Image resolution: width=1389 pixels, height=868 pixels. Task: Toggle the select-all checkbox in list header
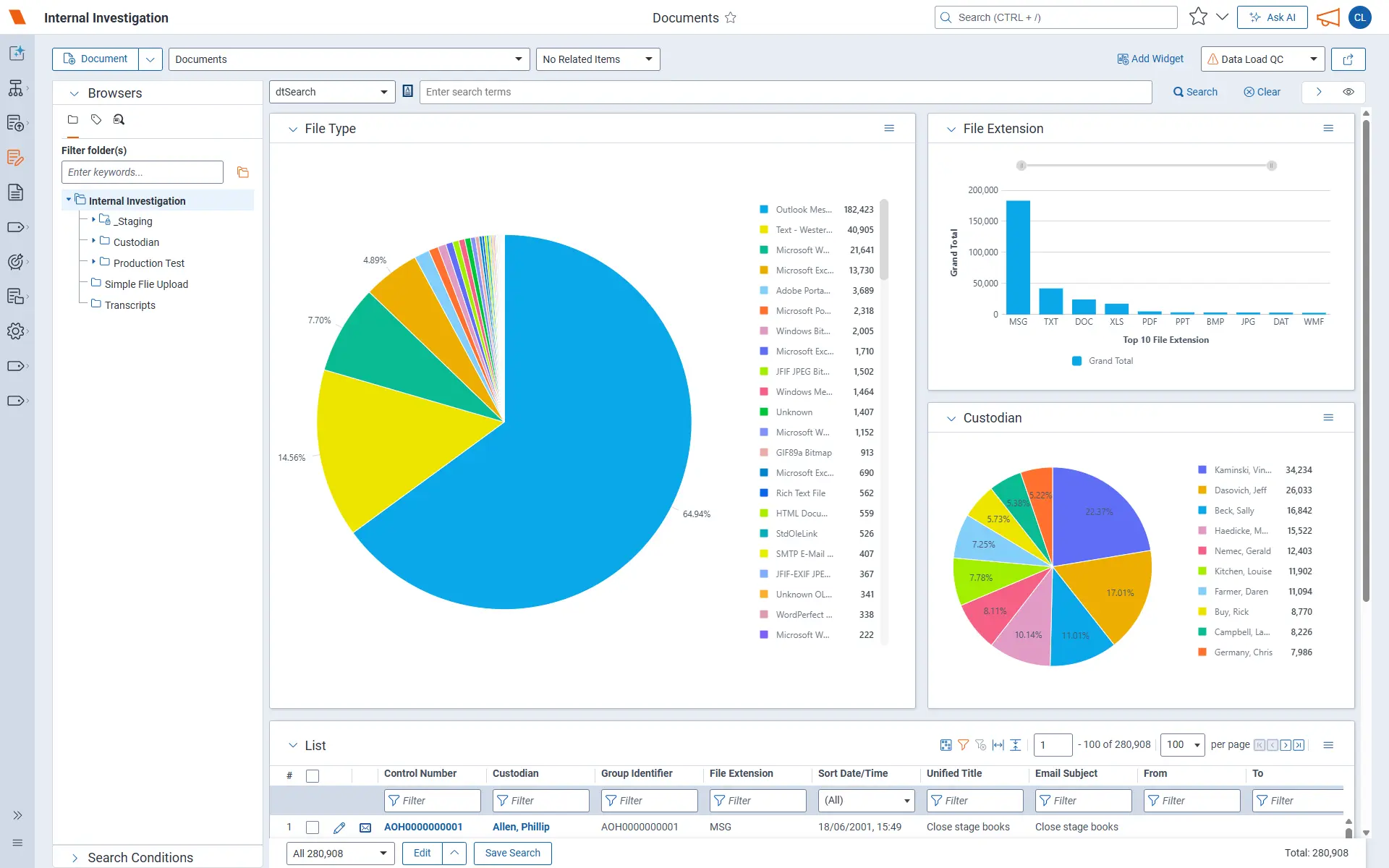pyautogui.click(x=313, y=775)
